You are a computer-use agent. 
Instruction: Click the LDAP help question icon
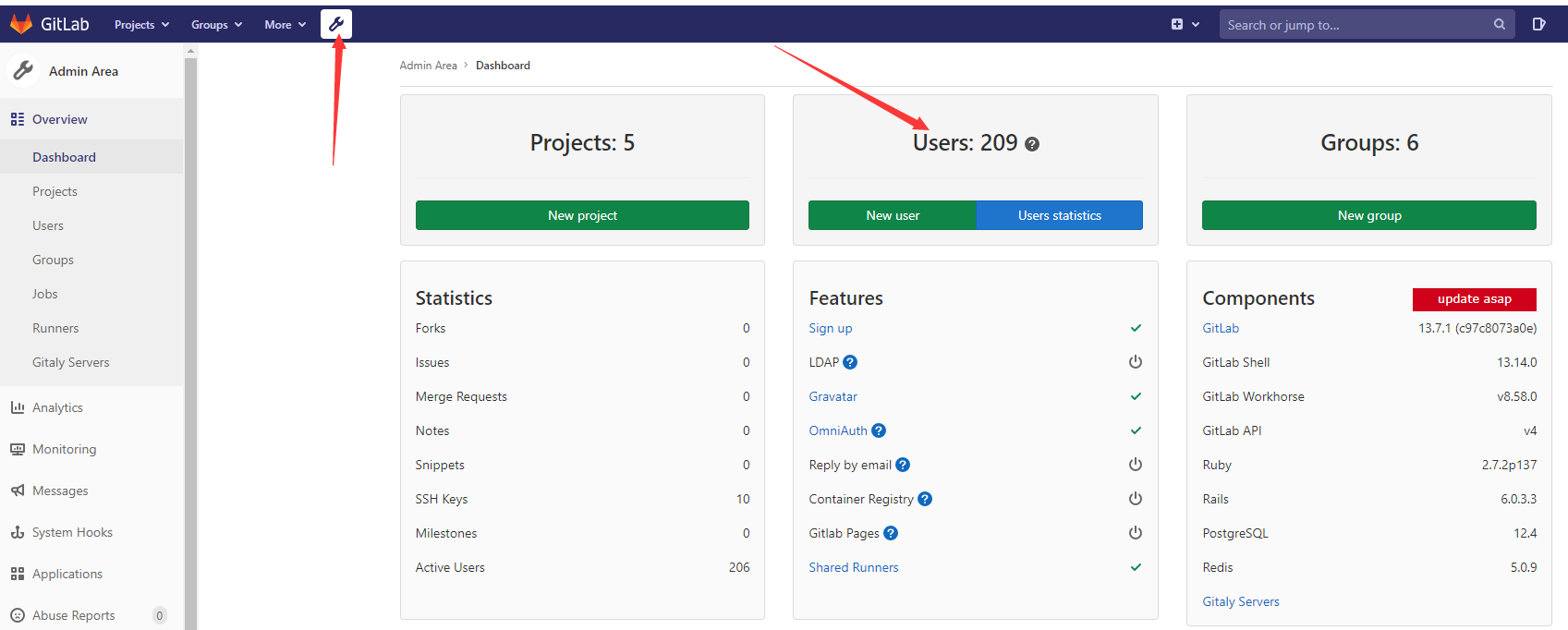(x=850, y=362)
